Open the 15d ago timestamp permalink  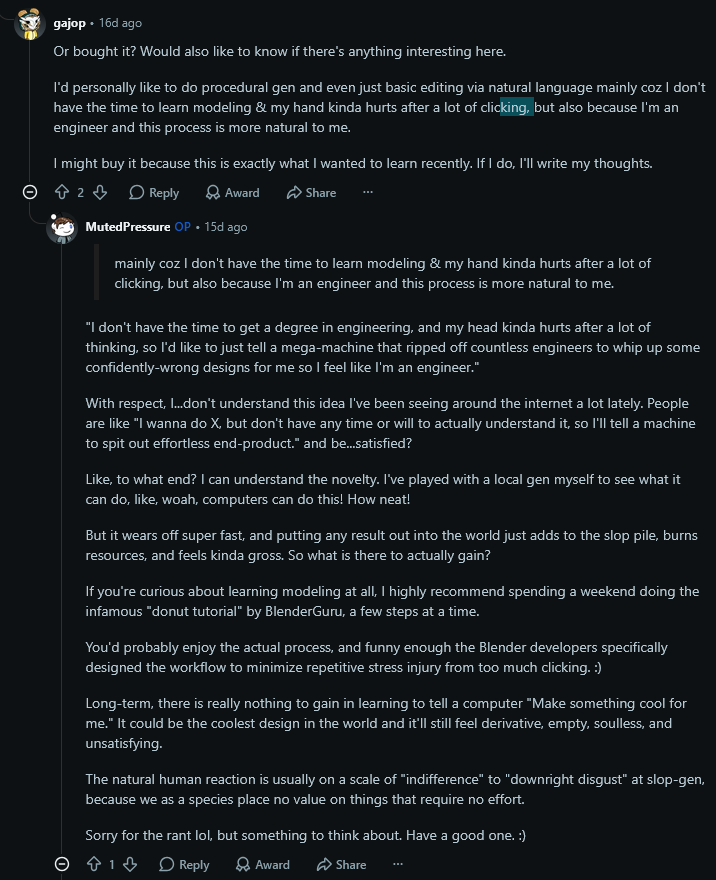pyautogui.click(x=226, y=227)
